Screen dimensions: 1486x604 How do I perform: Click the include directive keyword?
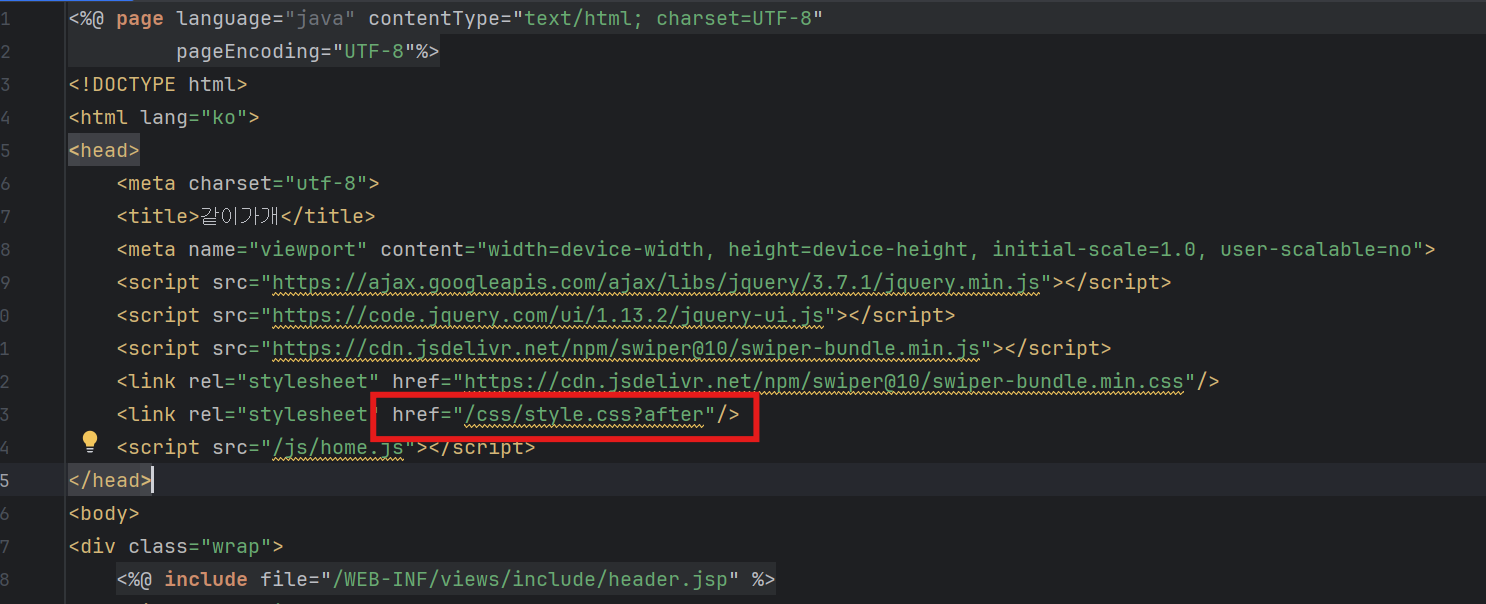tap(206, 580)
